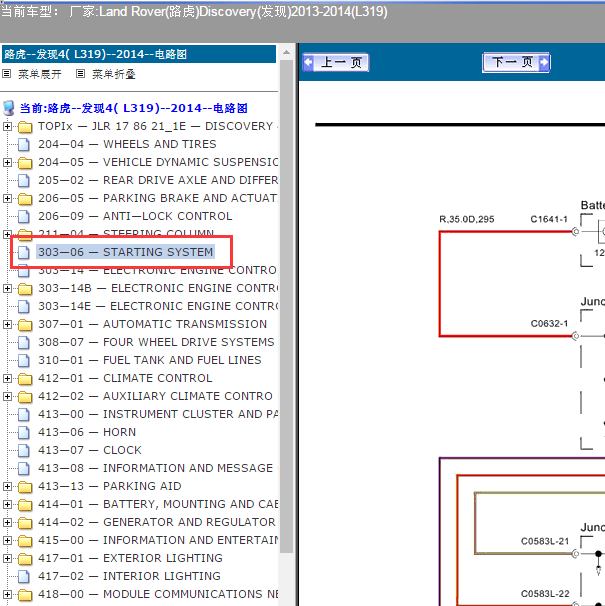Click the 204-05 folder icon
This screenshot has width=605, height=606.
25,163
